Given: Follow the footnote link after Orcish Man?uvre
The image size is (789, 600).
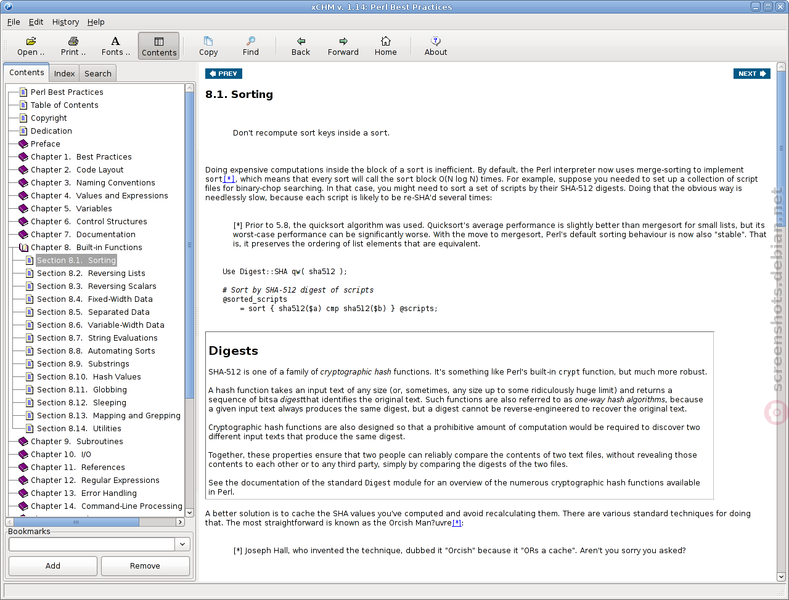Looking at the screenshot, I should point(457,523).
